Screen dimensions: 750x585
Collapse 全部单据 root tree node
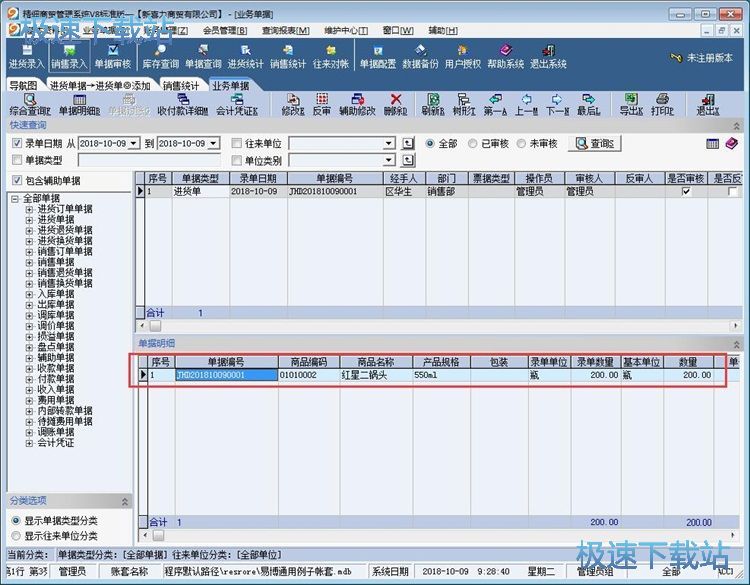tap(15, 199)
